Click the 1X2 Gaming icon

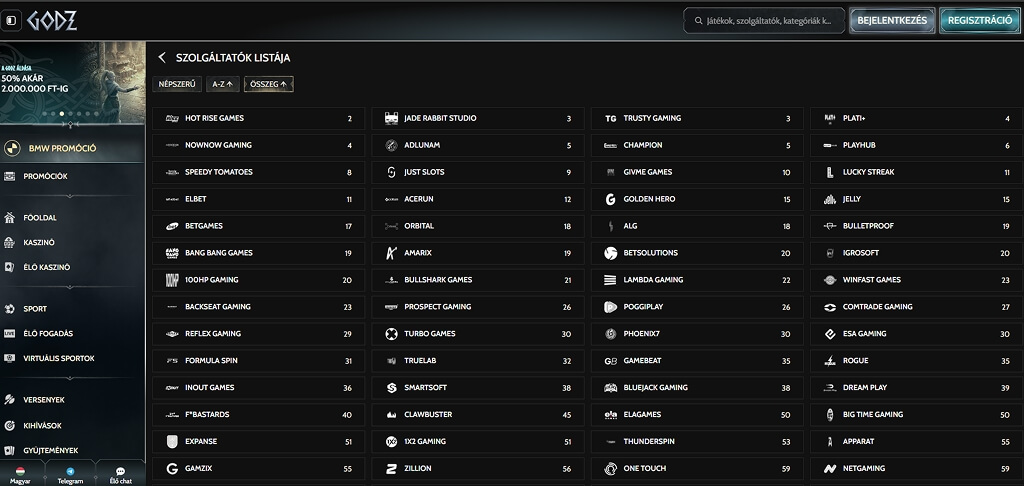391,442
